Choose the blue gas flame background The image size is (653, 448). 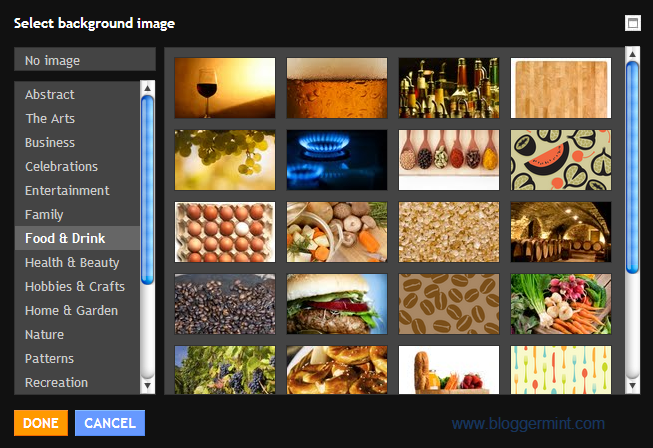tap(337, 160)
